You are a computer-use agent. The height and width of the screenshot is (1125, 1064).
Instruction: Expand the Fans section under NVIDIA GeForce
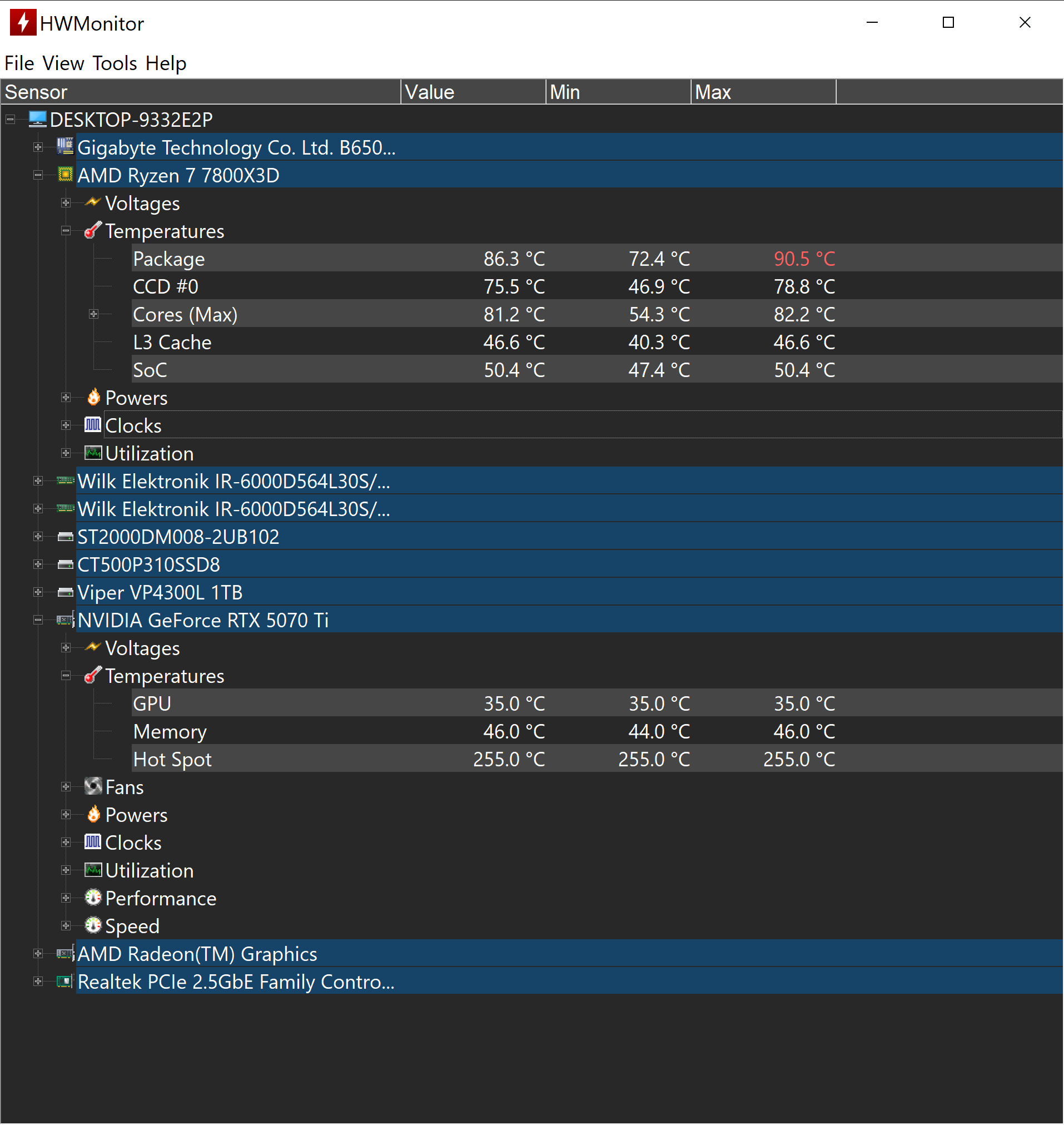point(66,787)
